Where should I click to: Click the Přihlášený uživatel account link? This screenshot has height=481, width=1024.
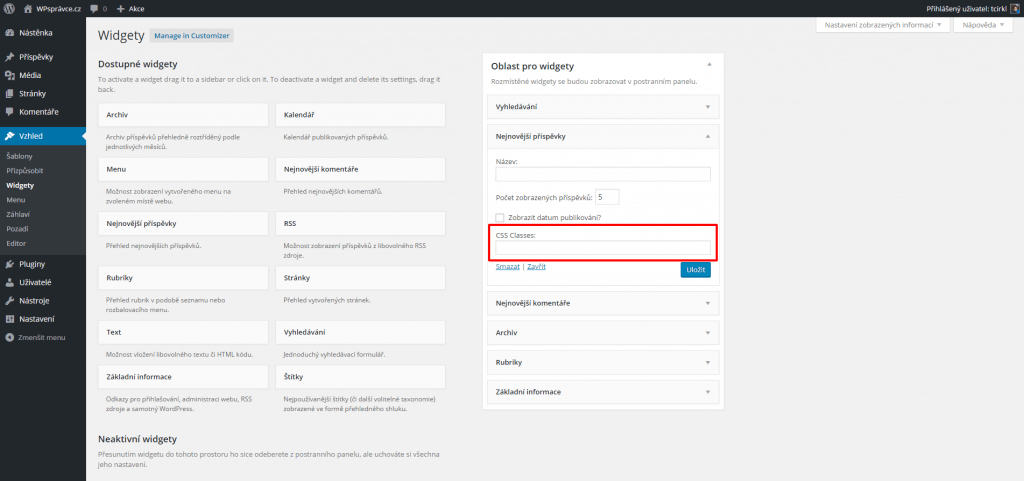(x=967, y=8)
